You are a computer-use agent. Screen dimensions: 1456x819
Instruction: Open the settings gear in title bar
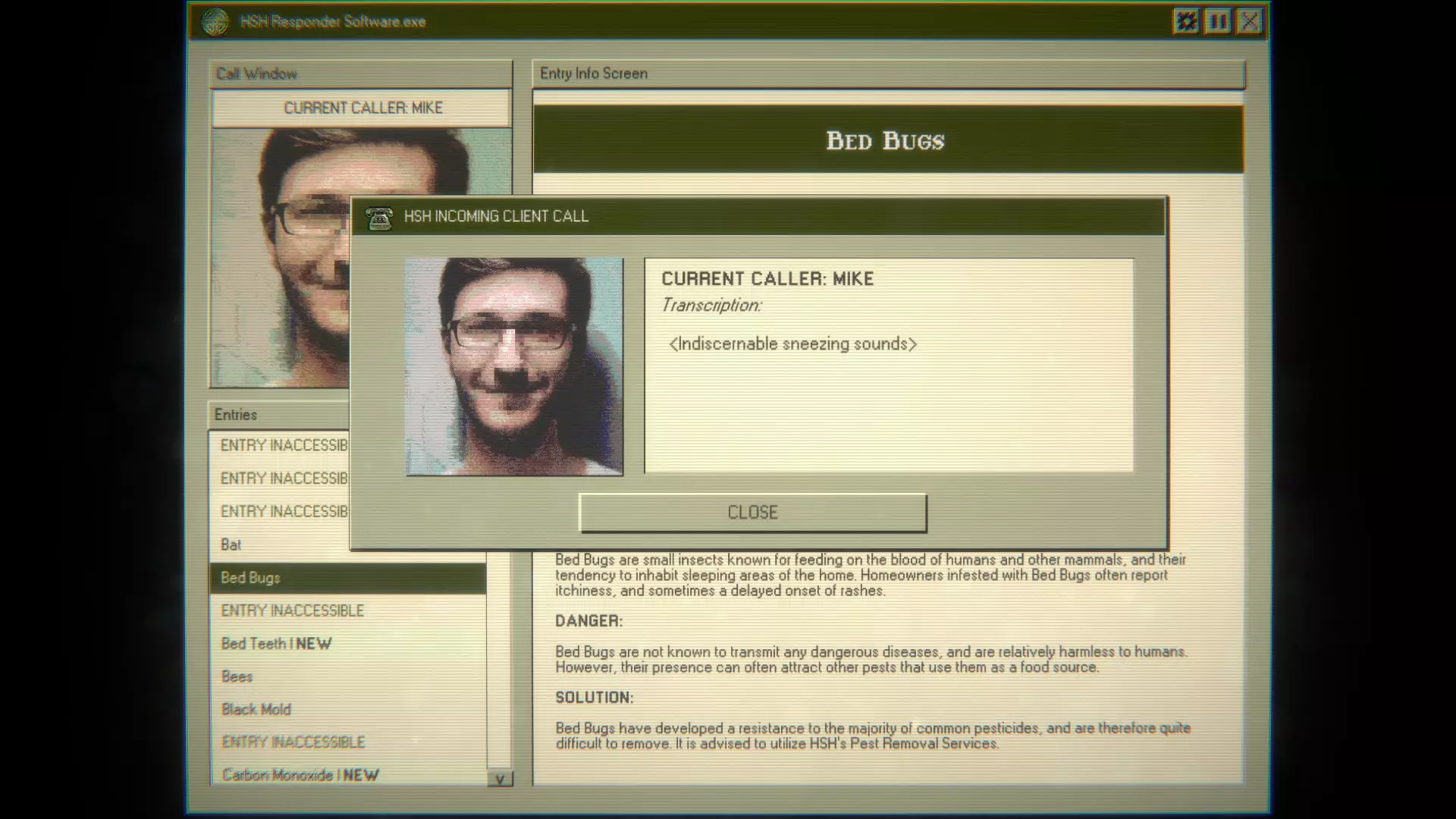(x=1186, y=21)
